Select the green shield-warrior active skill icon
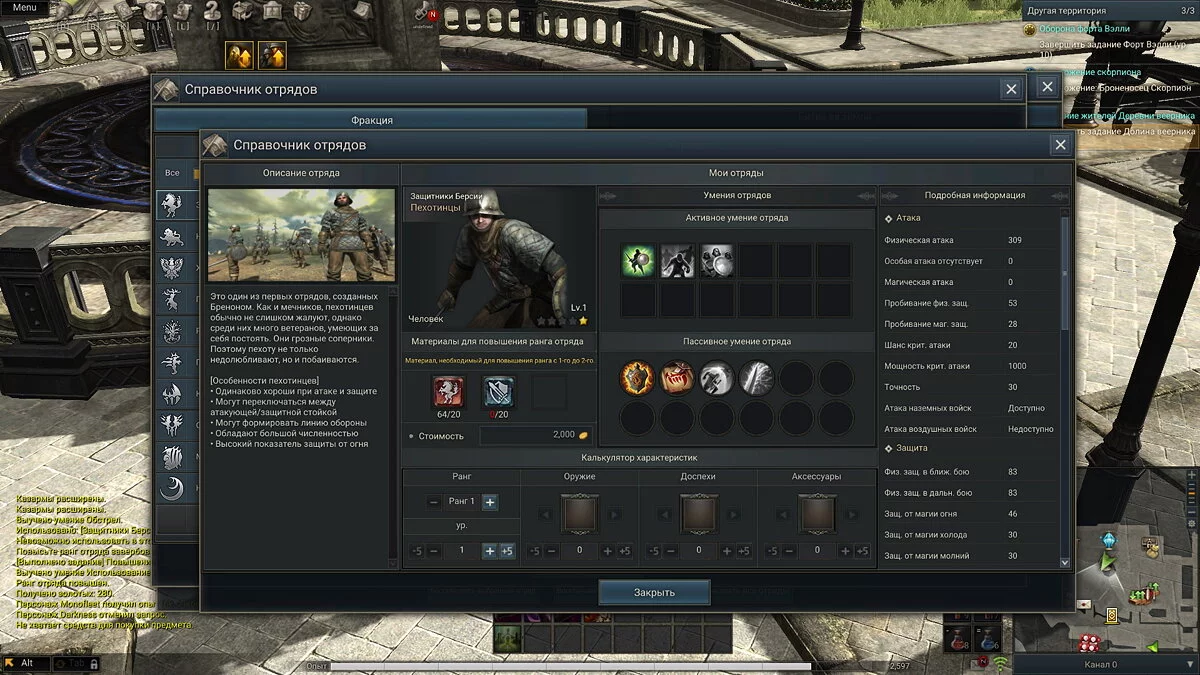Screen dimensions: 1200x675 click(x=637, y=261)
